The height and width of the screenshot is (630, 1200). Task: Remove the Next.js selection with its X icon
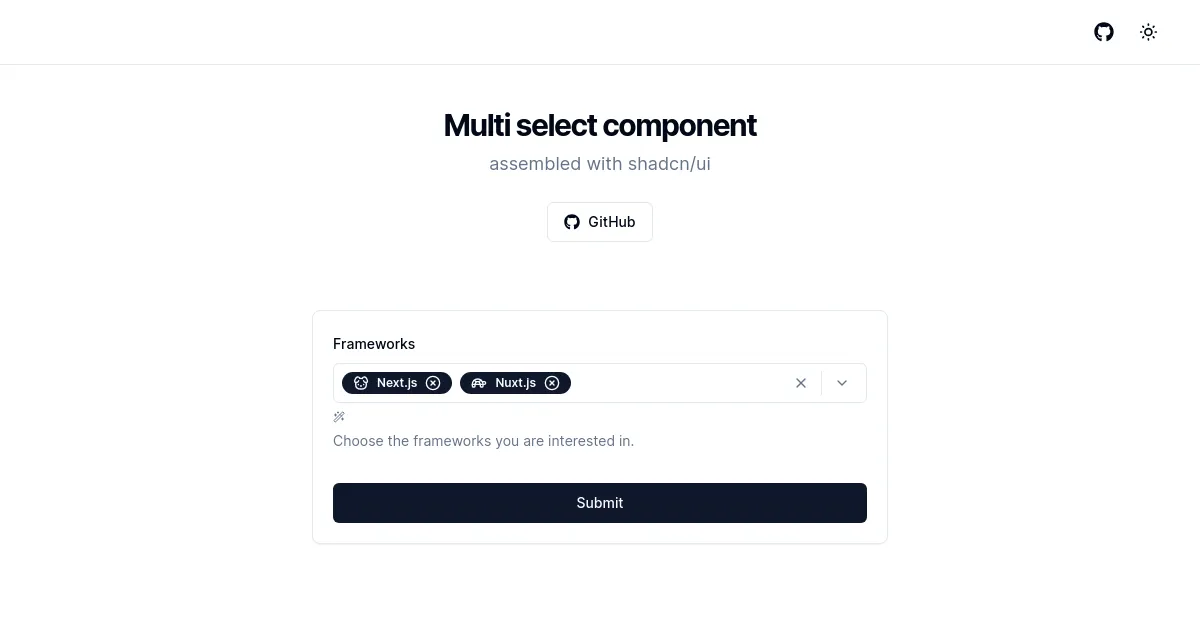(x=433, y=382)
